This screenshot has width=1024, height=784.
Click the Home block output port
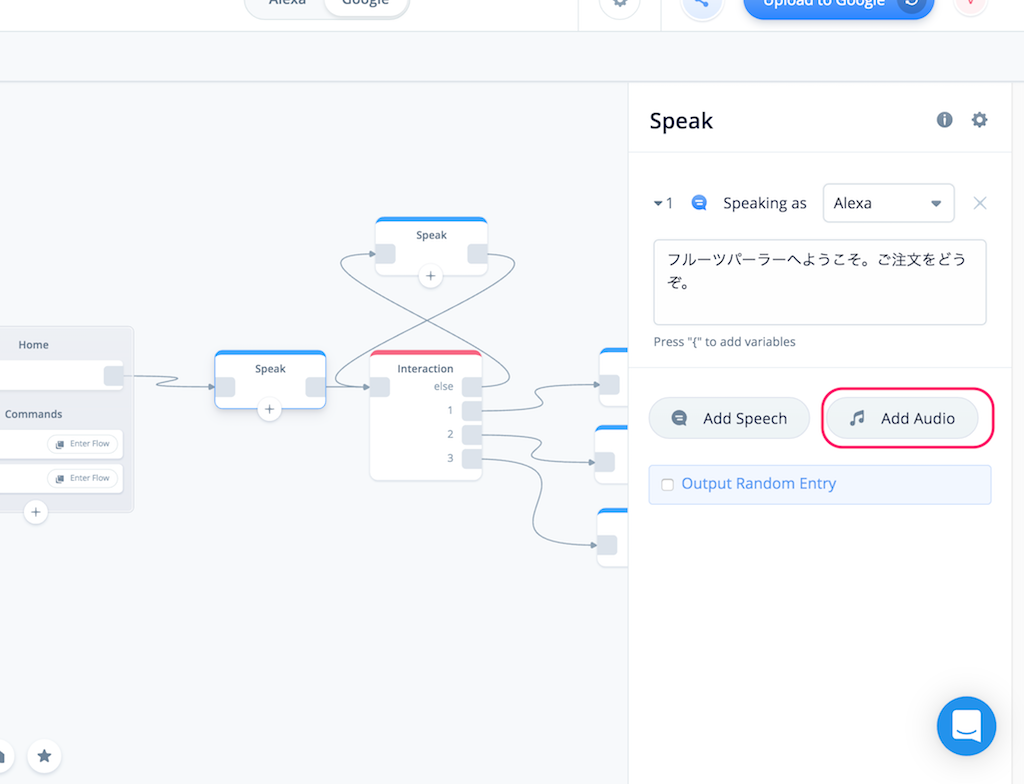[x=114, y=376]
